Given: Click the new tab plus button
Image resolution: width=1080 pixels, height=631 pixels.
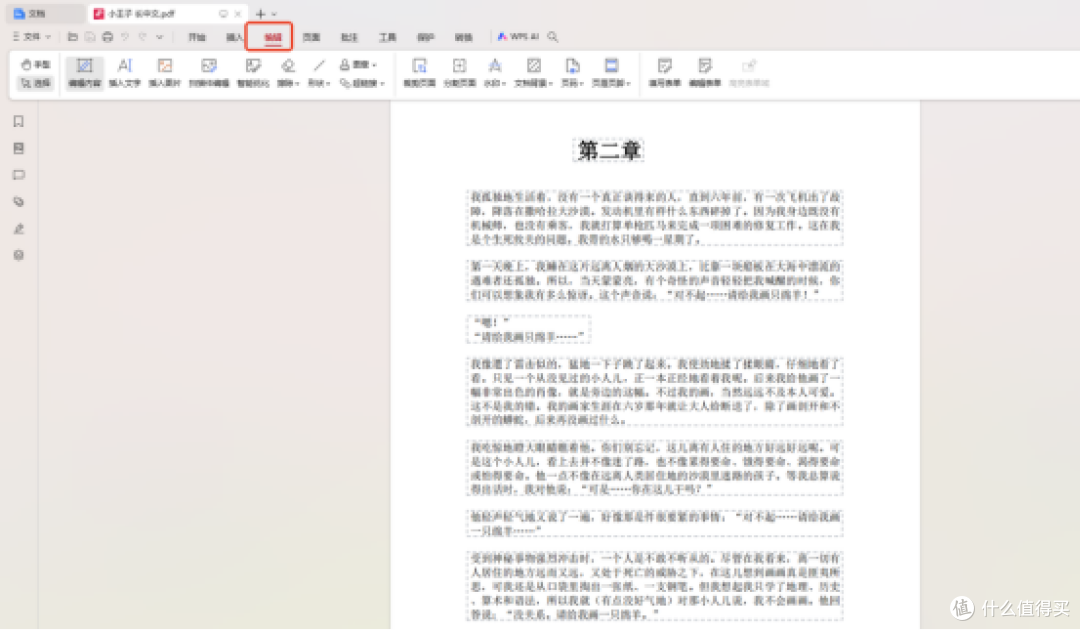Looking at the screenshot, I should [x=260, y=14].
